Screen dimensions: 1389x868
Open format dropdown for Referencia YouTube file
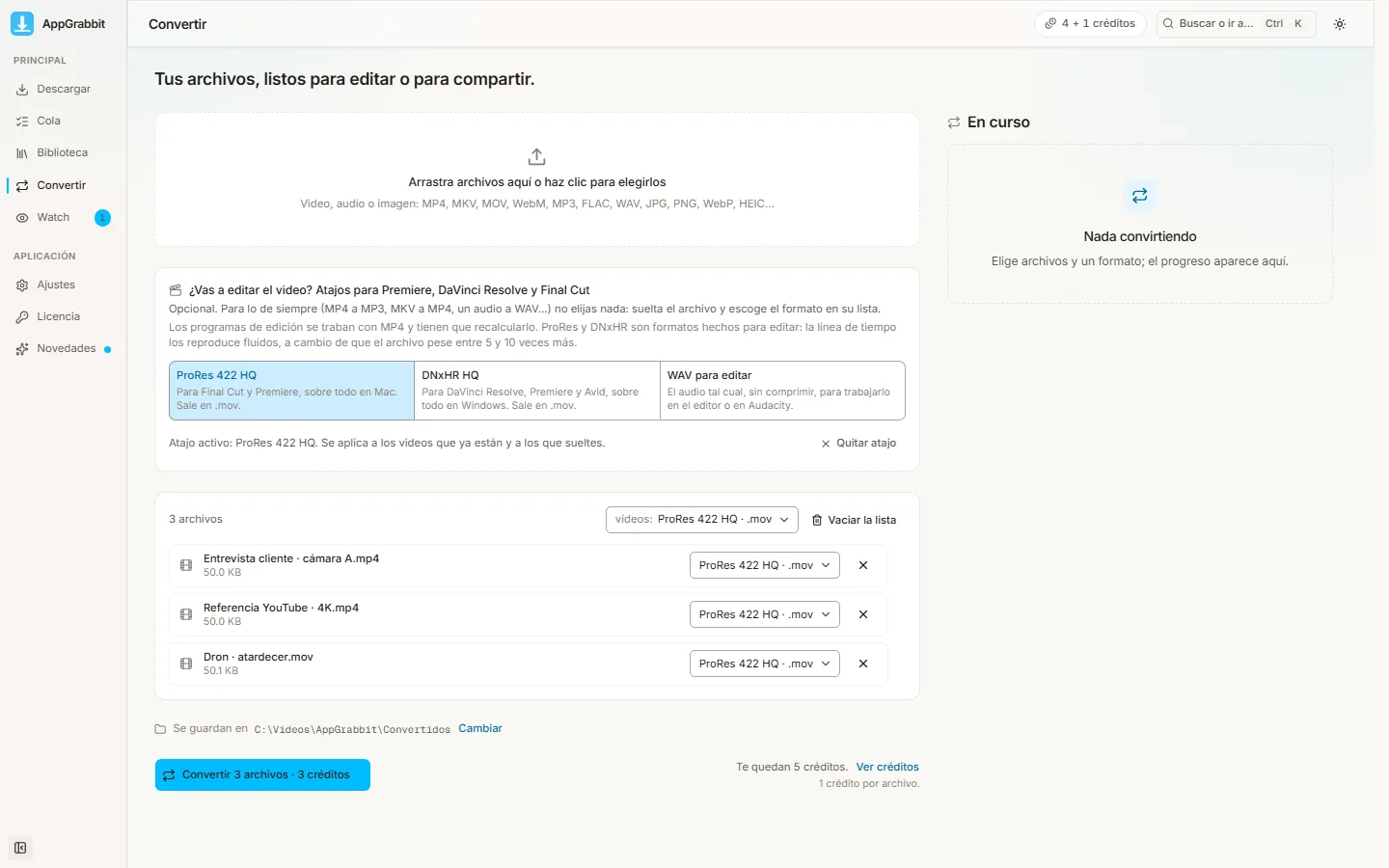(x=764, y=614)
